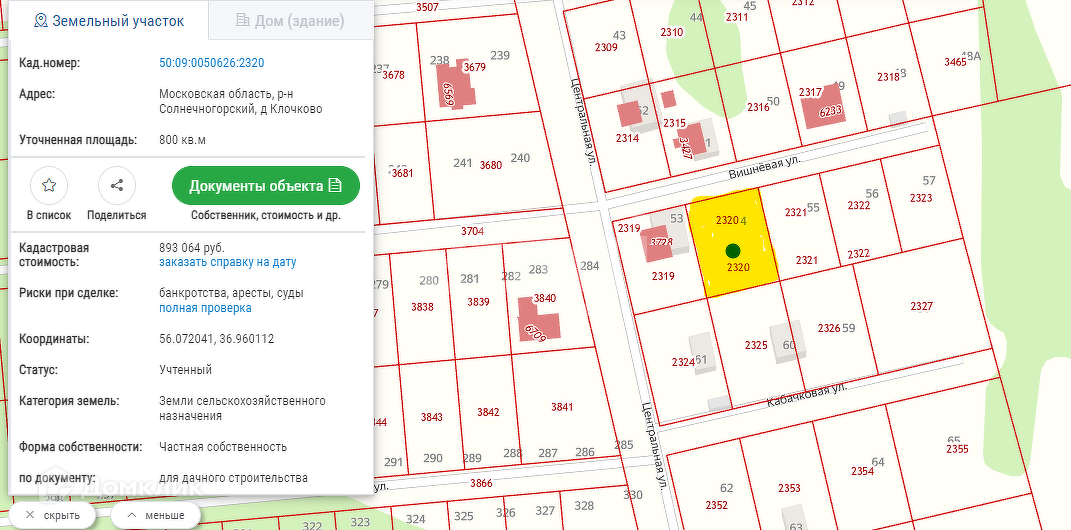Open the полная проверка link
The width and height of the screenshot is (1071, 530).
click(x=206, y=308)
